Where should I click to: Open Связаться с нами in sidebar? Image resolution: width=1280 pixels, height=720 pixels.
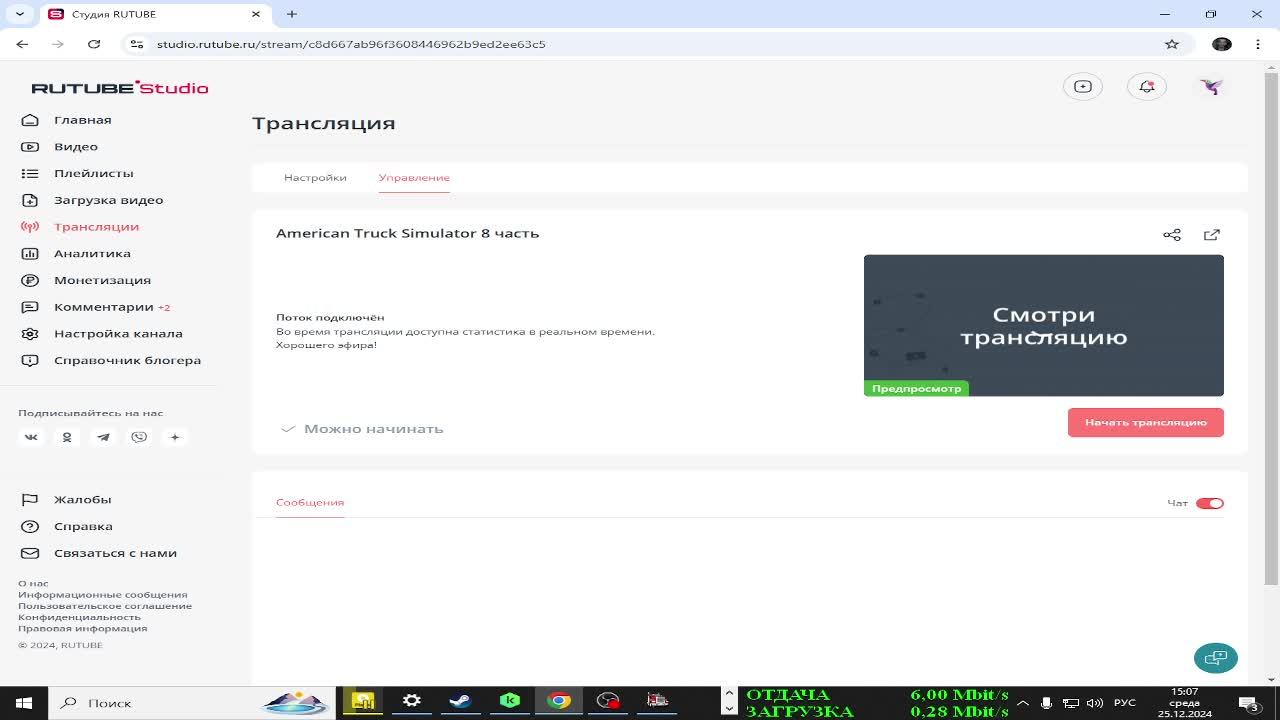pyautogui.click(x=116, y=553)
